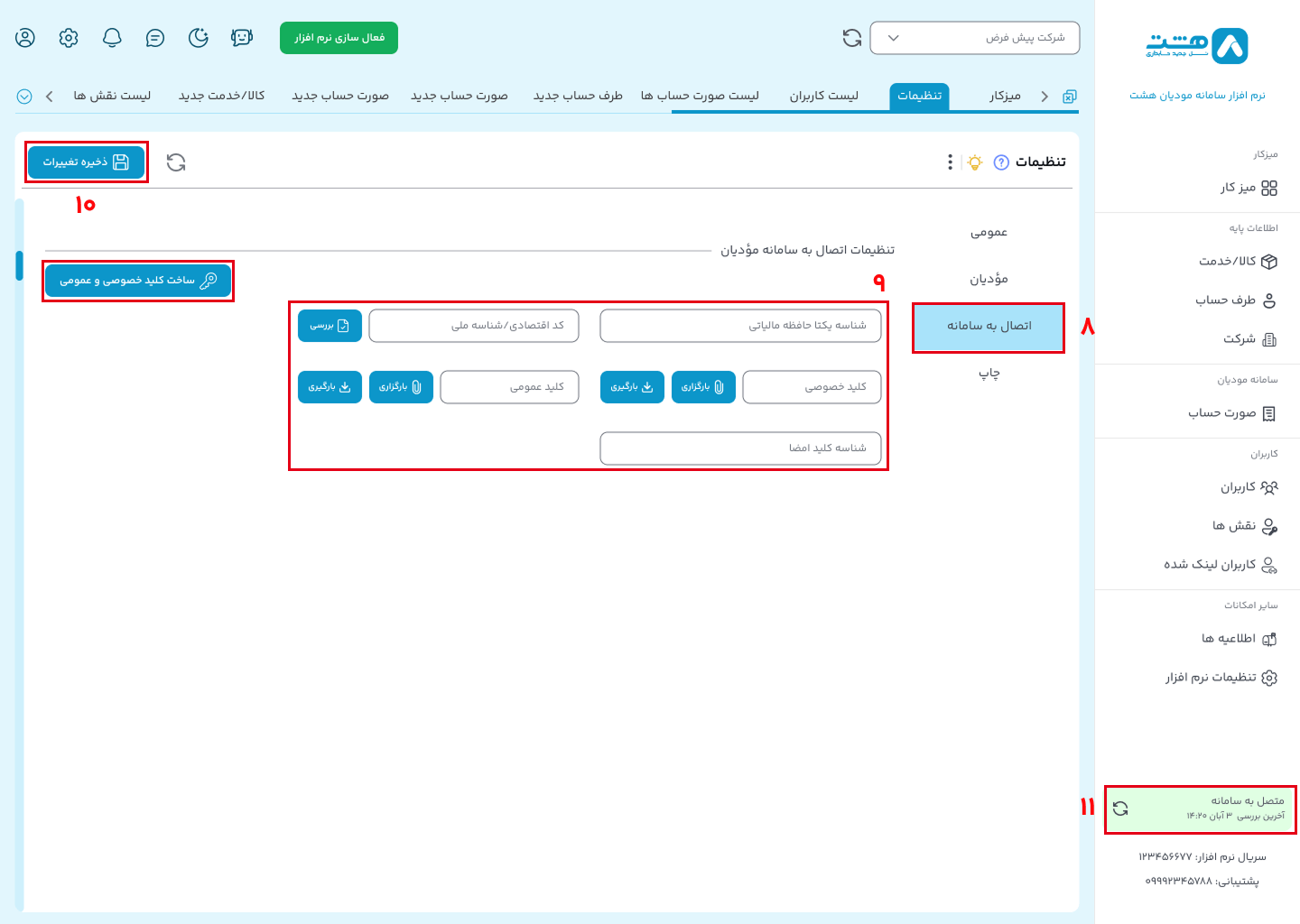
Task: Expand the tab list dropdown arrow
Action: (x=24, y=97)
